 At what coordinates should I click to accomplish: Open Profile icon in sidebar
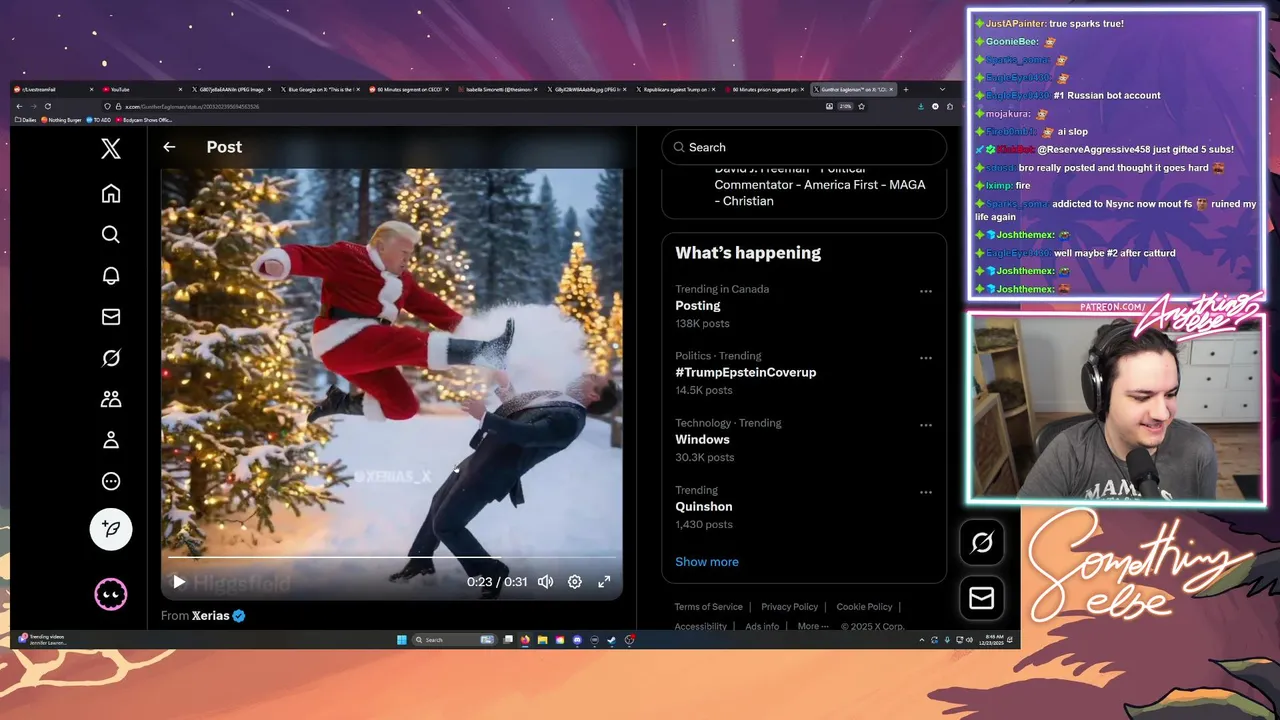pyautogui.click(x=111, y=440)
